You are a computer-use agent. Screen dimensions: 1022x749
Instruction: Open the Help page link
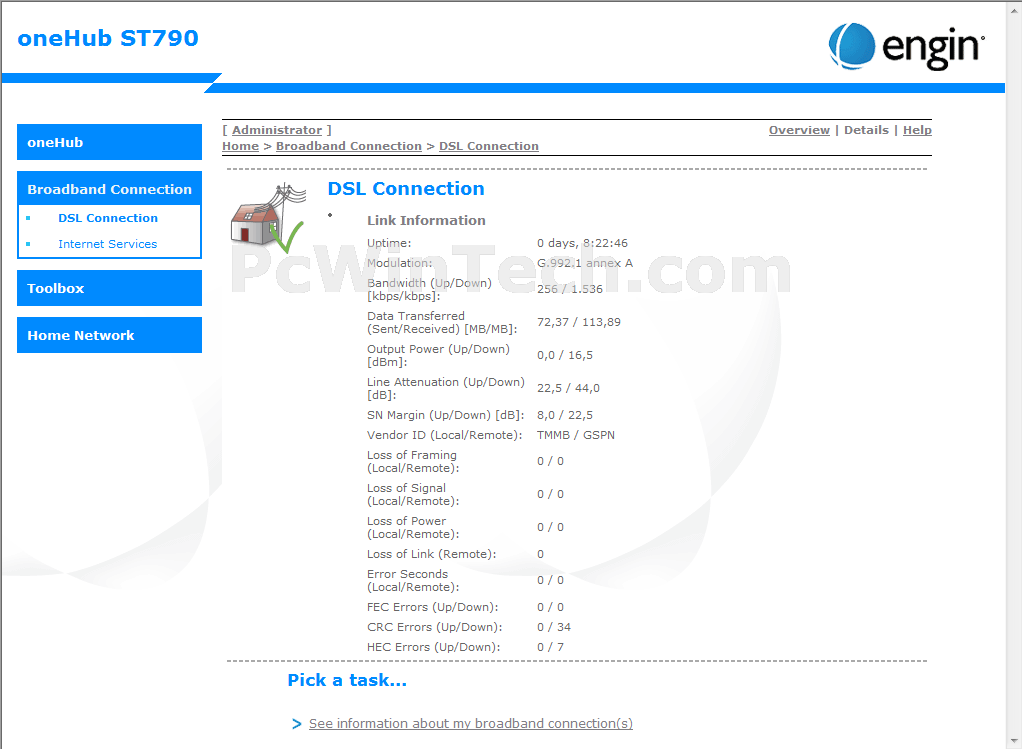tap(917, 130)
